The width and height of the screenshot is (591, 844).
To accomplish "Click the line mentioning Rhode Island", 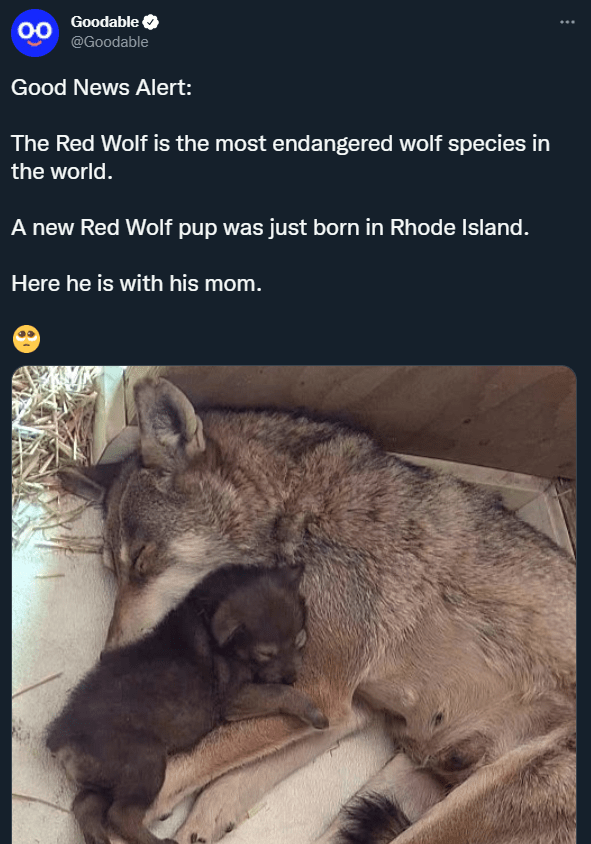I will click(270, 227).
